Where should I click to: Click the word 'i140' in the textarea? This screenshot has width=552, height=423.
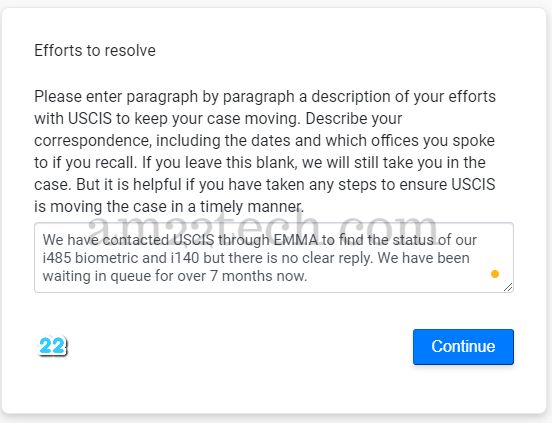[x=185, y=258]
